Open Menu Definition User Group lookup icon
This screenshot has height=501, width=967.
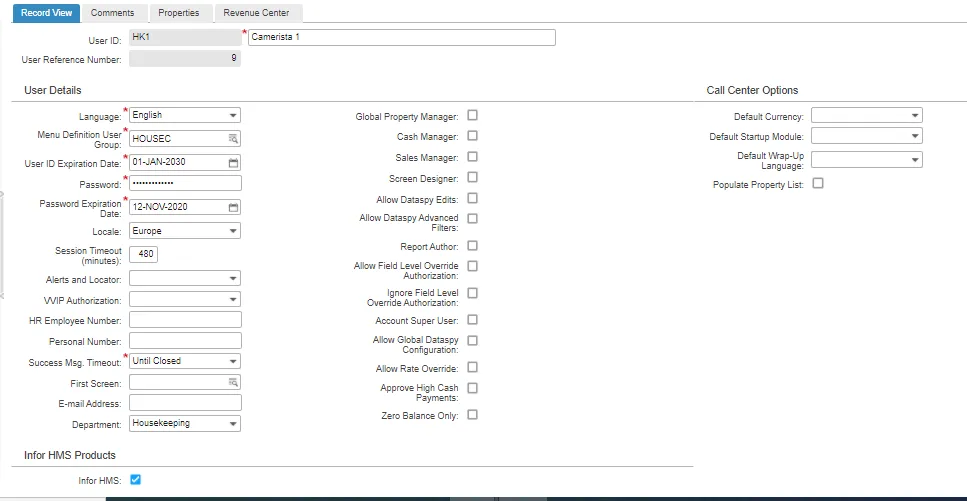[x=233, y=139]
